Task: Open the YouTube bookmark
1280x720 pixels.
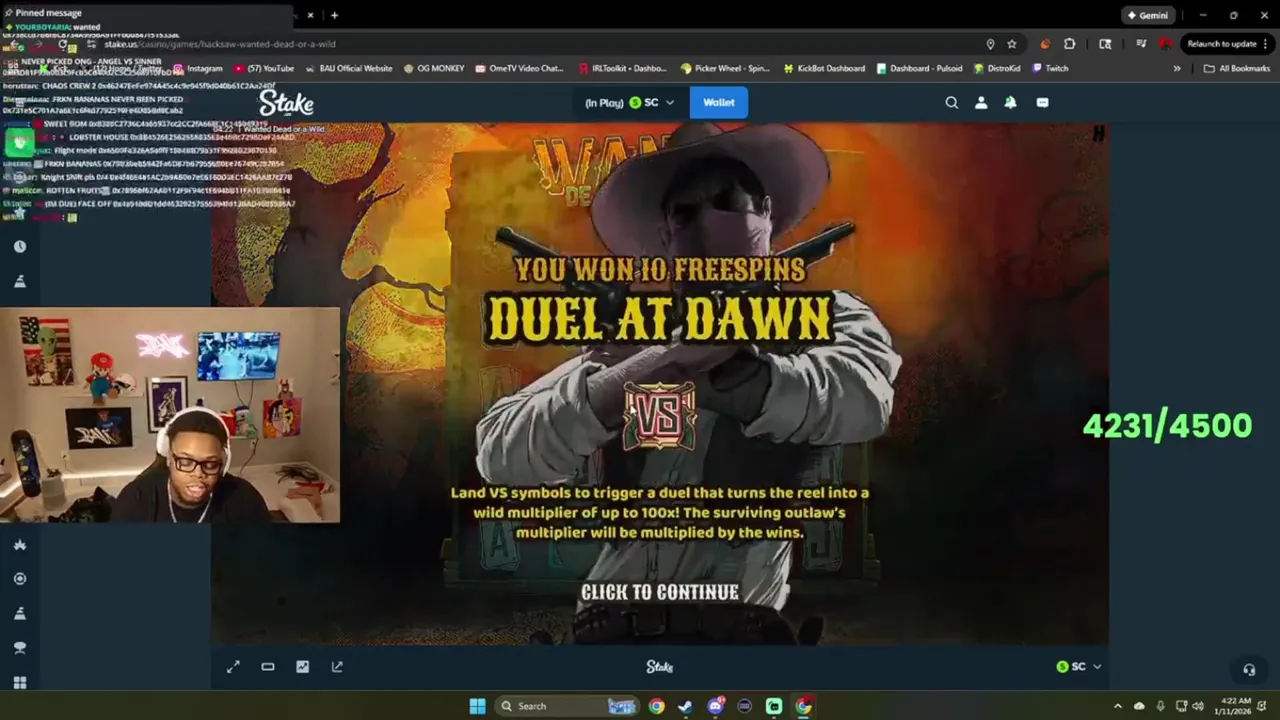Action: pos(263,68)
